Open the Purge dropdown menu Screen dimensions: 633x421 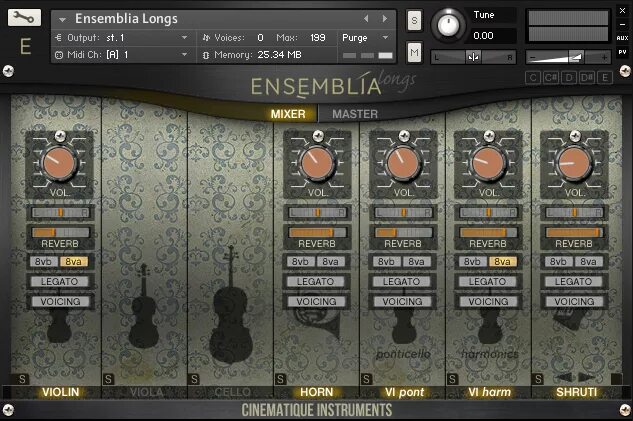(x=365, y=38)
